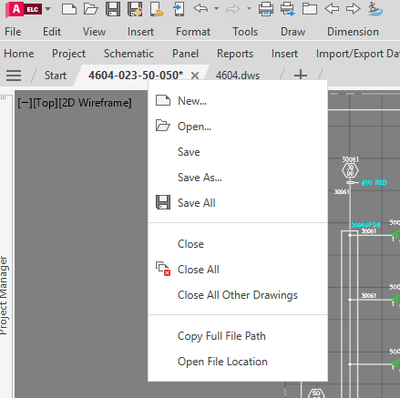Screen dimensions: 400x398
Task: Click the Save floppy disk toolbar icon
Action: (x=113, y=9)
